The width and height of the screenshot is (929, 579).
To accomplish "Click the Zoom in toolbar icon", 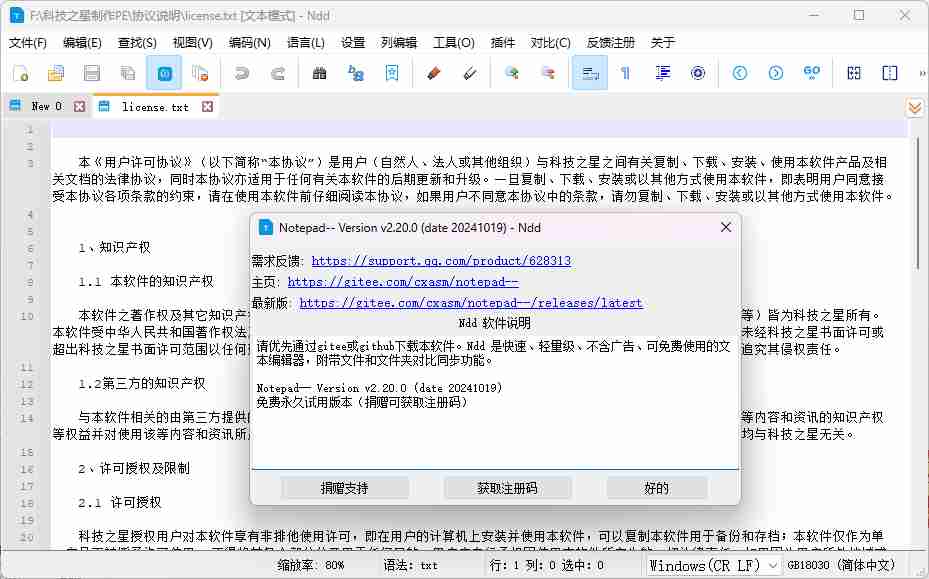I will coord(511,73).
